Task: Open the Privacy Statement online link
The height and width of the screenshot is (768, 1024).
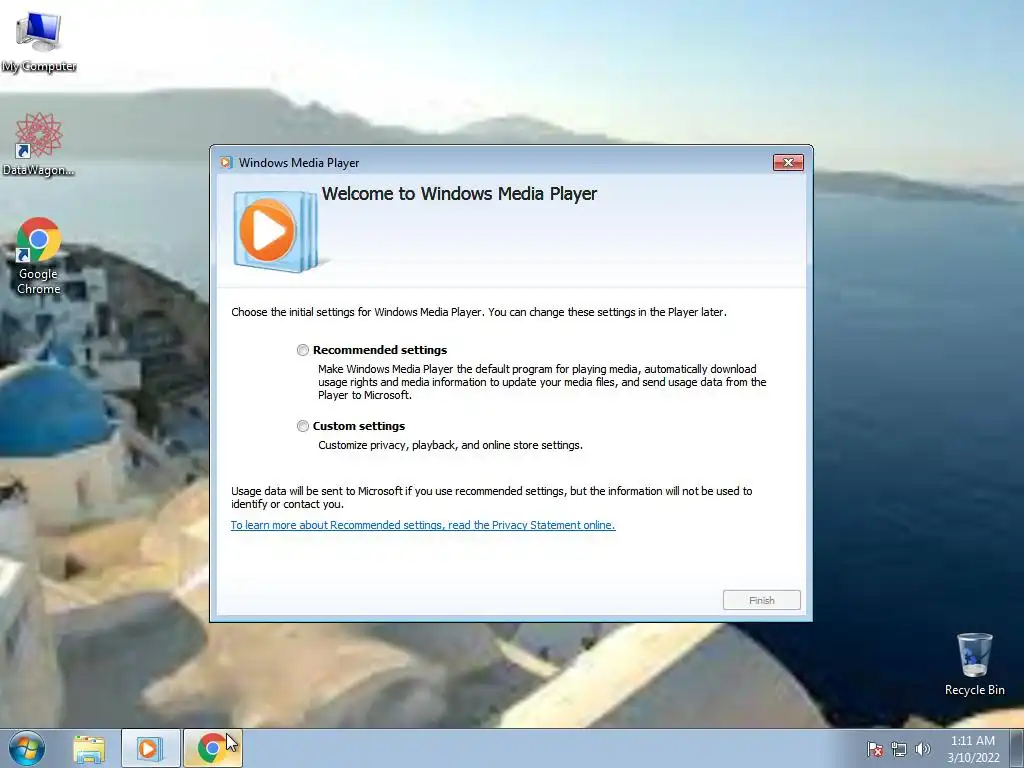Action: [x=423, y=525]
